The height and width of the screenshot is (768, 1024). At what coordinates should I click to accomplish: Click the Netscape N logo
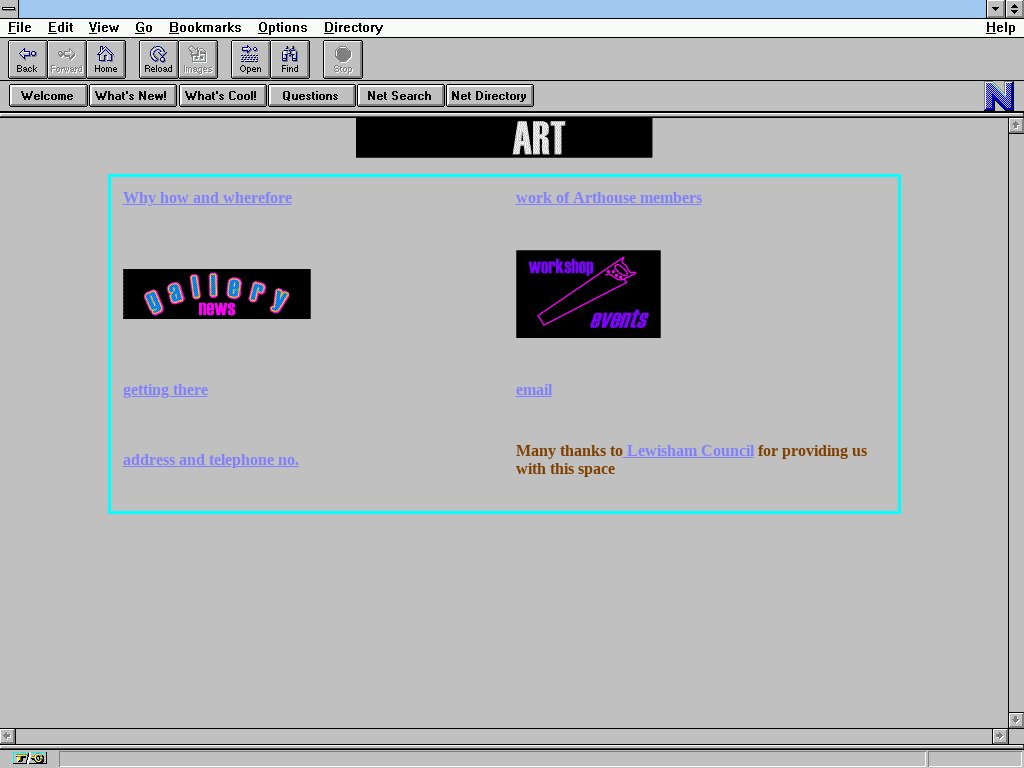[999, 96]
